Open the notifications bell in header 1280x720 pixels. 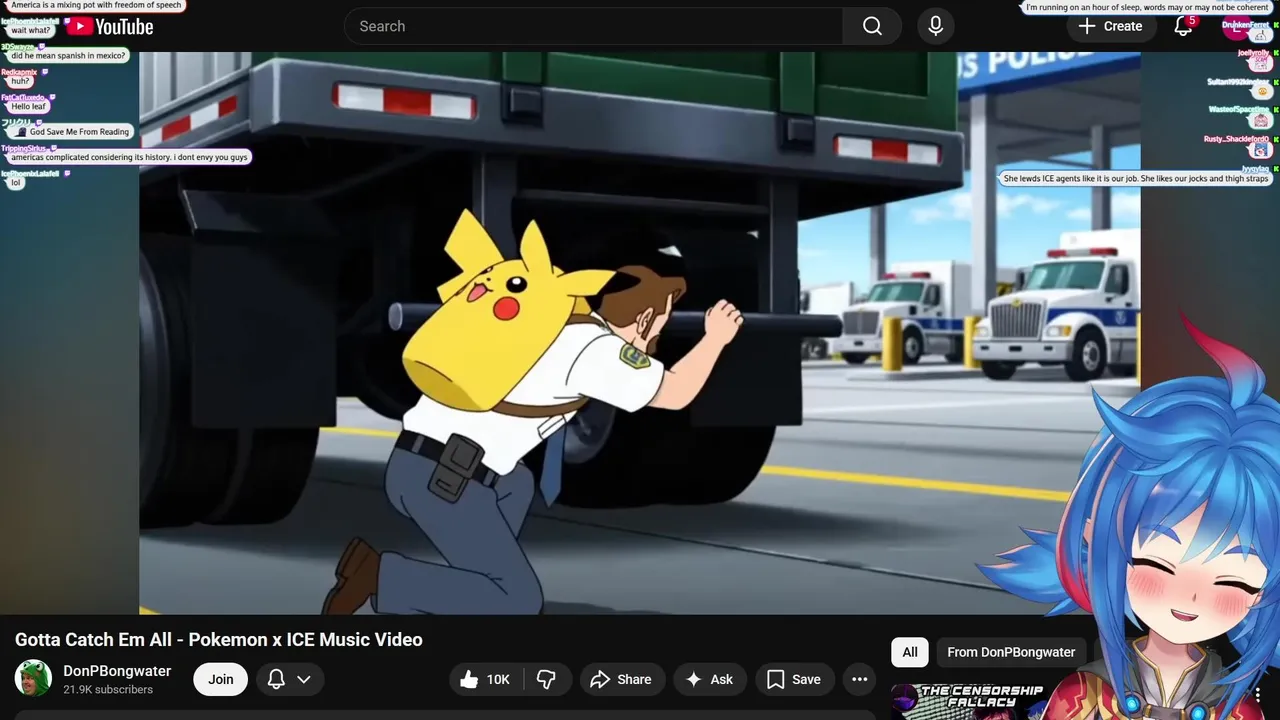pos(1183,26)
